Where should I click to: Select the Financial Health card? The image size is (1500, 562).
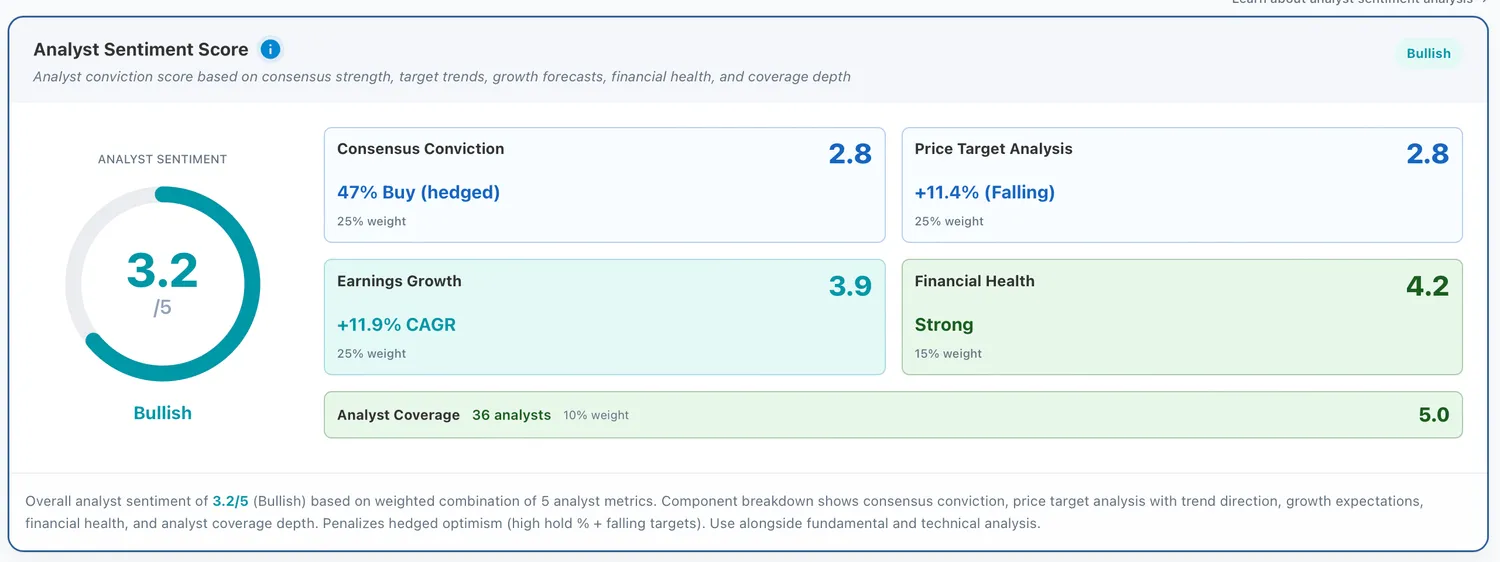1182,317
